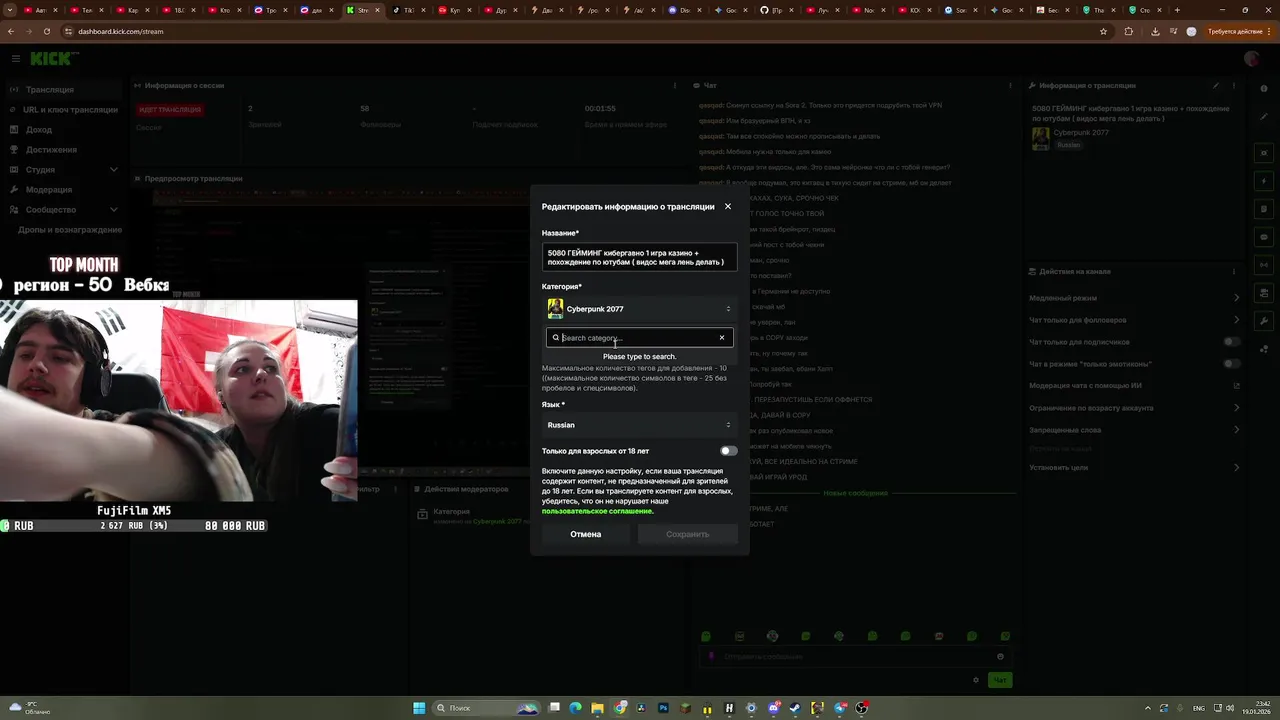Open chat settings gear icon
1280x720 pixels.
point(976,680)
